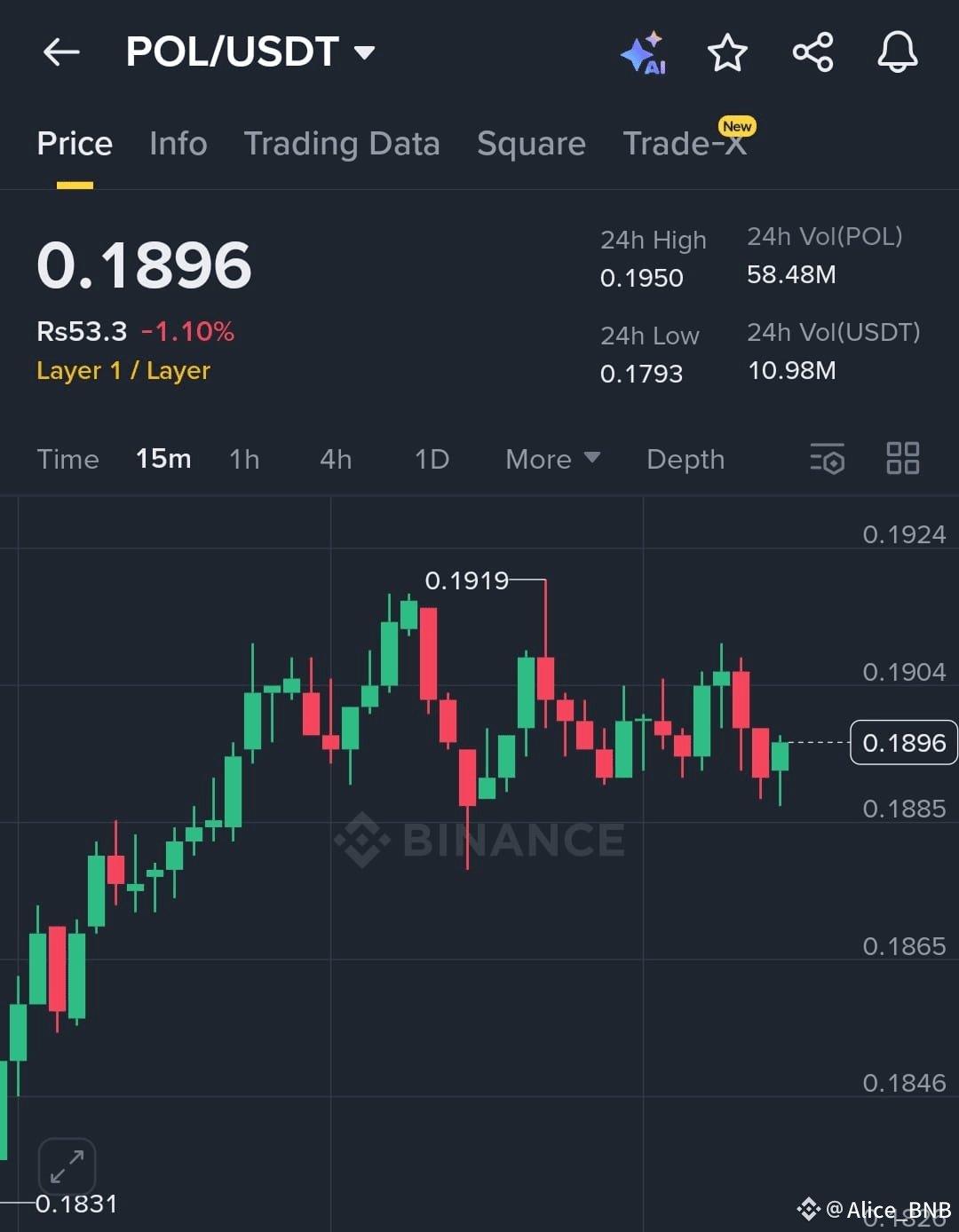
Task: Open the AI assistant sparkle icon
Action: point(644,53)
